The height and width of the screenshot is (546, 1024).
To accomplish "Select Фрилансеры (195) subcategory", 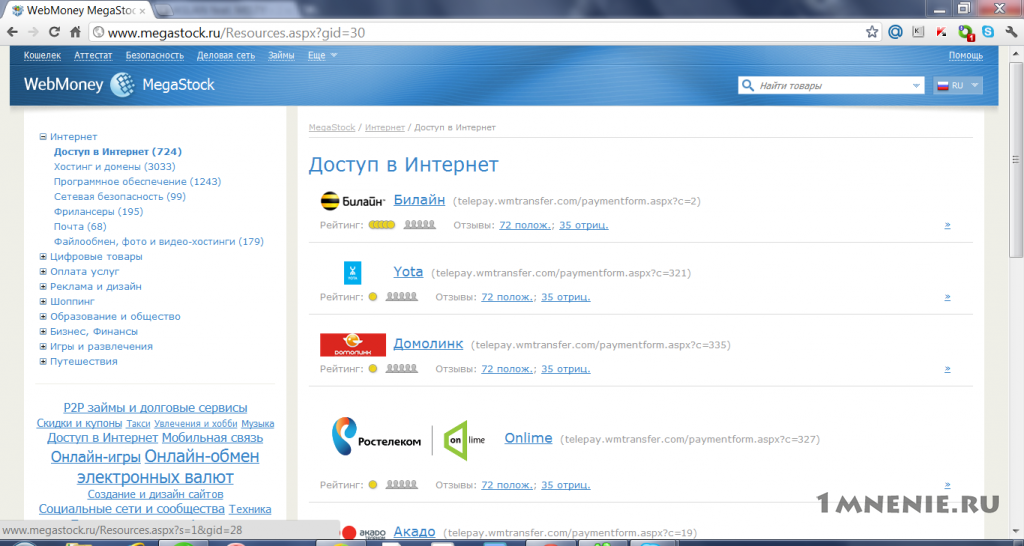I will pyautogui.click(x=99, y=212).
